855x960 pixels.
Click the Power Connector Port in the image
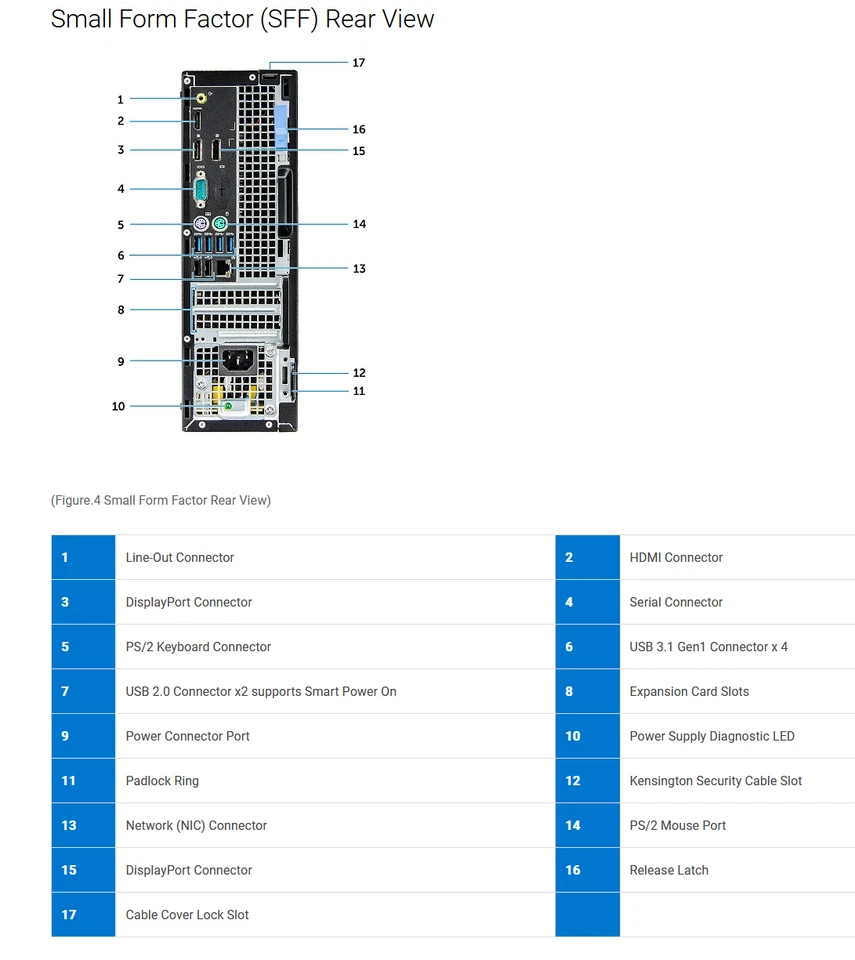pos(237,358)
